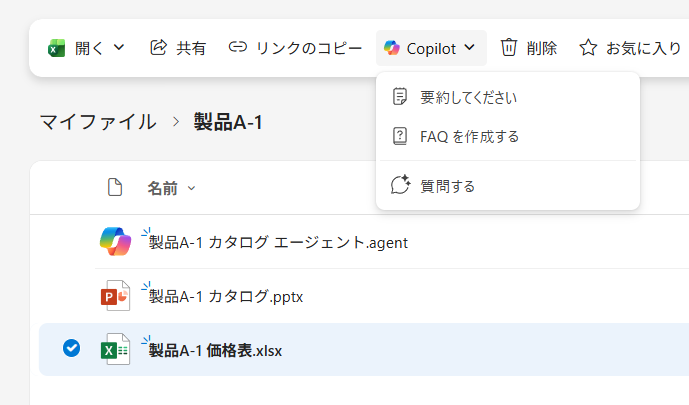Select 質問する in the Copilot menu

click(447, 185)
